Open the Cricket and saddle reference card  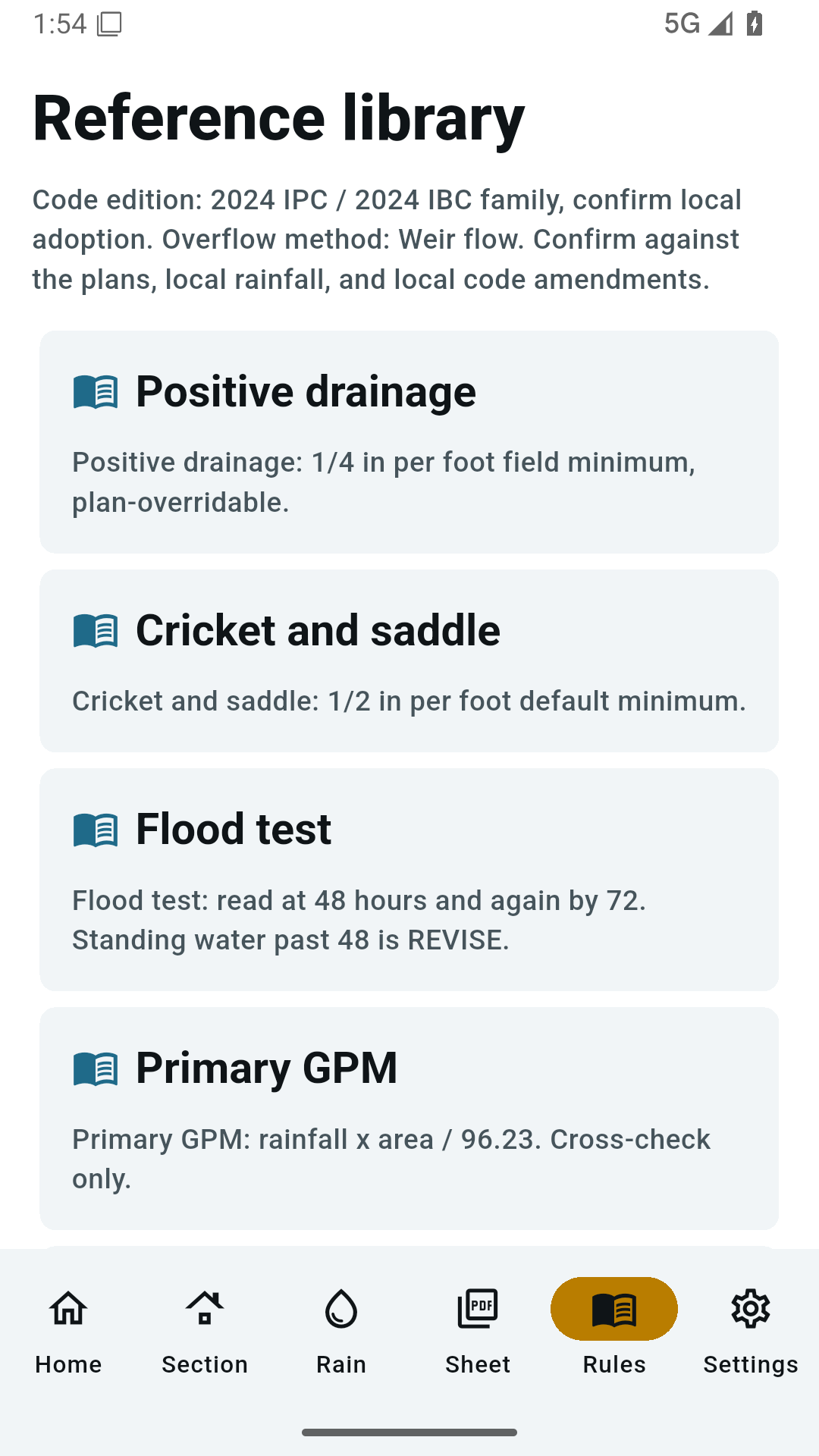coord(409,661)
